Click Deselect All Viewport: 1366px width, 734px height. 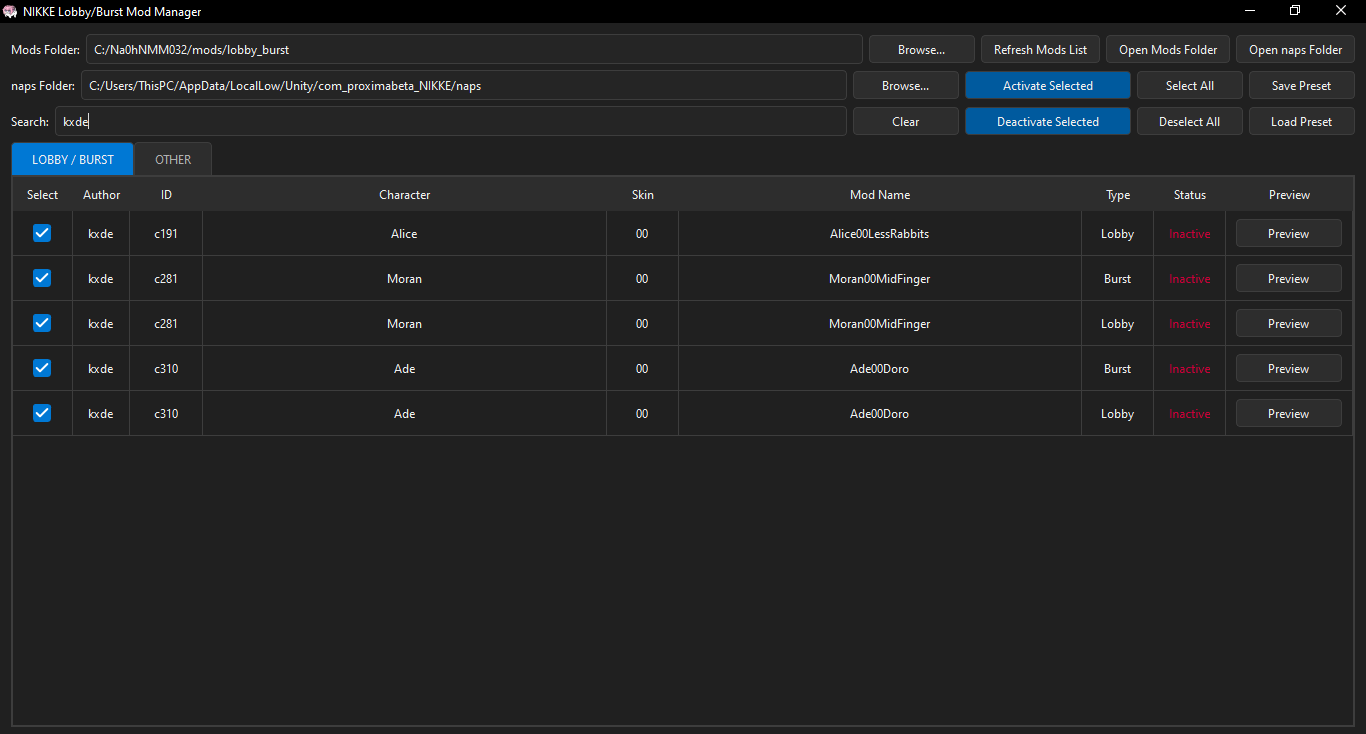tap(1189, 120)
